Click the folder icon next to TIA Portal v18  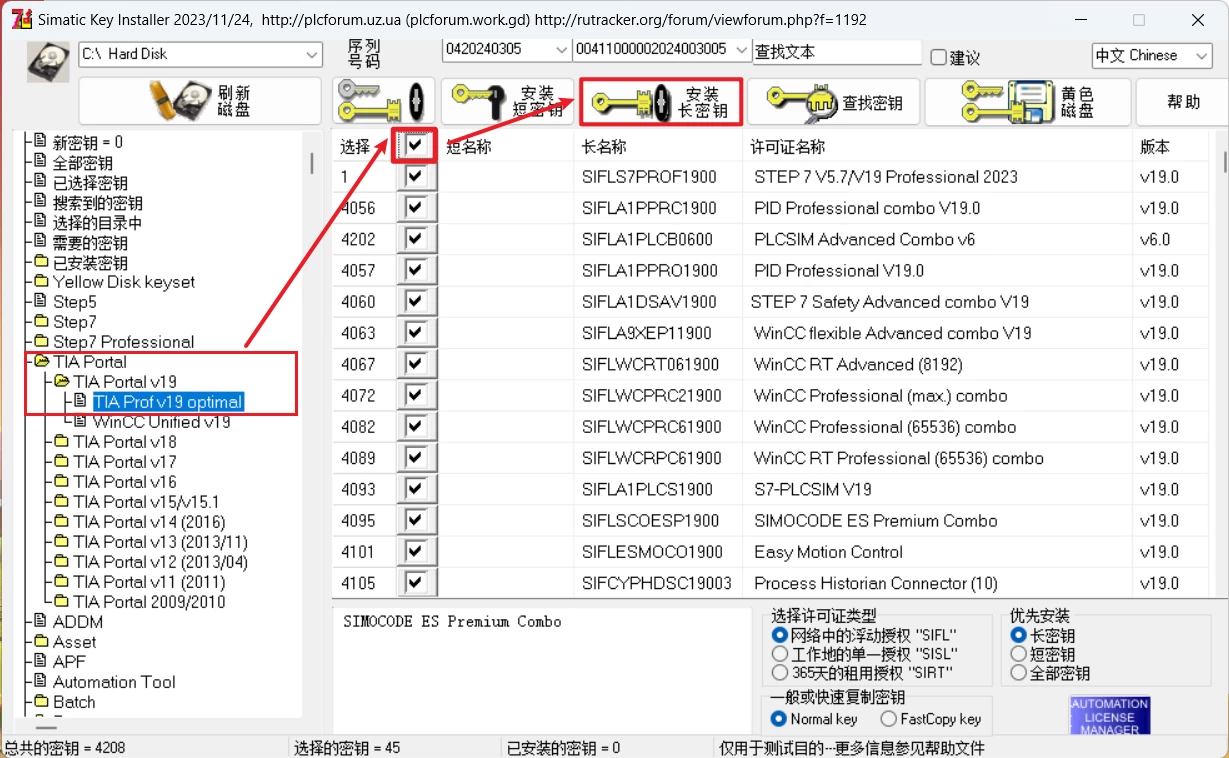click(60, 442)
